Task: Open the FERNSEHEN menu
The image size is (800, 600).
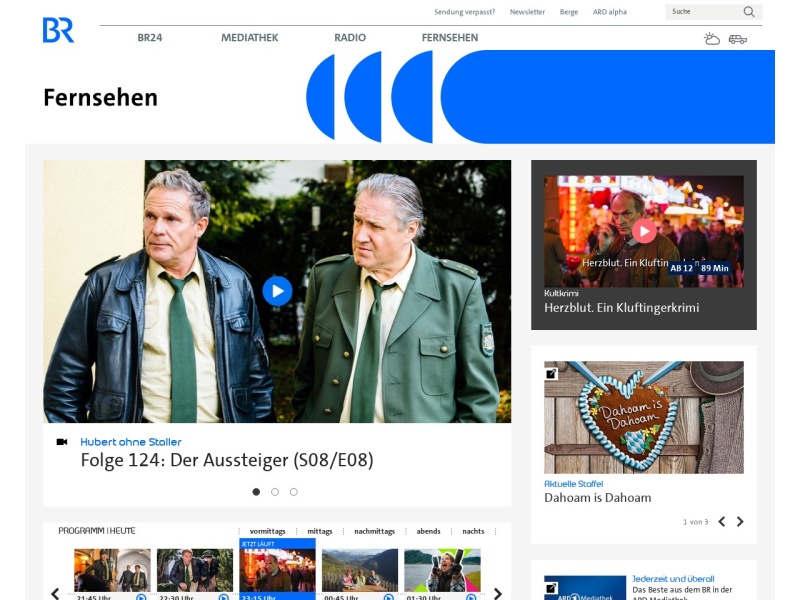Action: (450, 38)
